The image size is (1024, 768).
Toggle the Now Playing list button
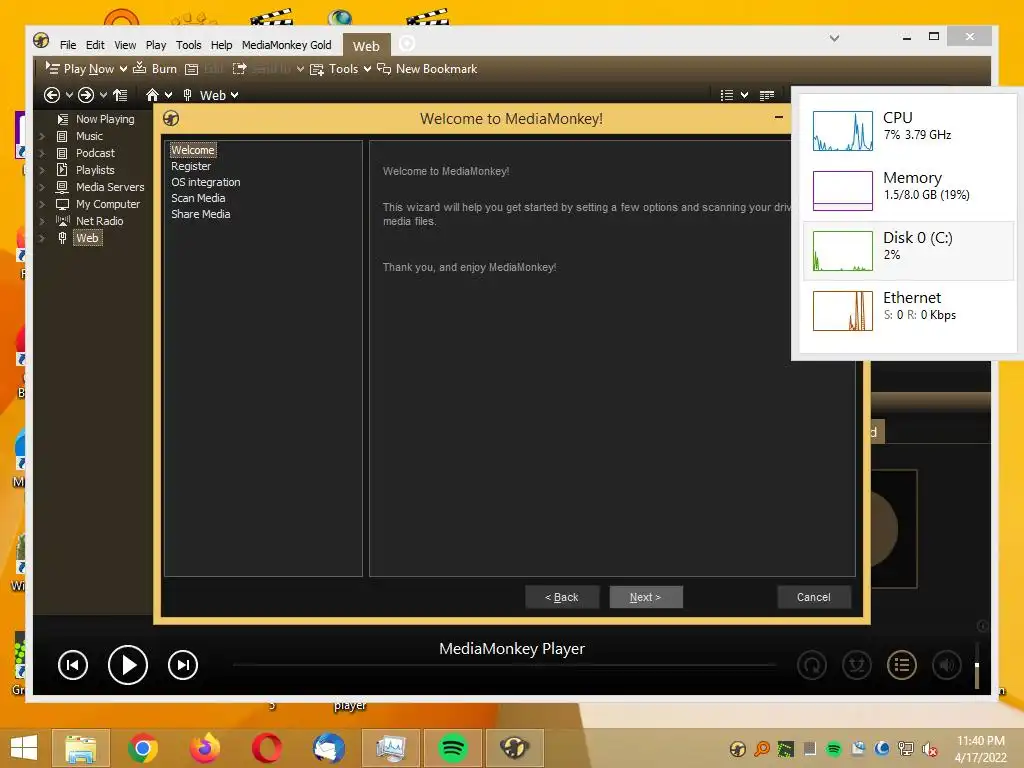[902, 665]
